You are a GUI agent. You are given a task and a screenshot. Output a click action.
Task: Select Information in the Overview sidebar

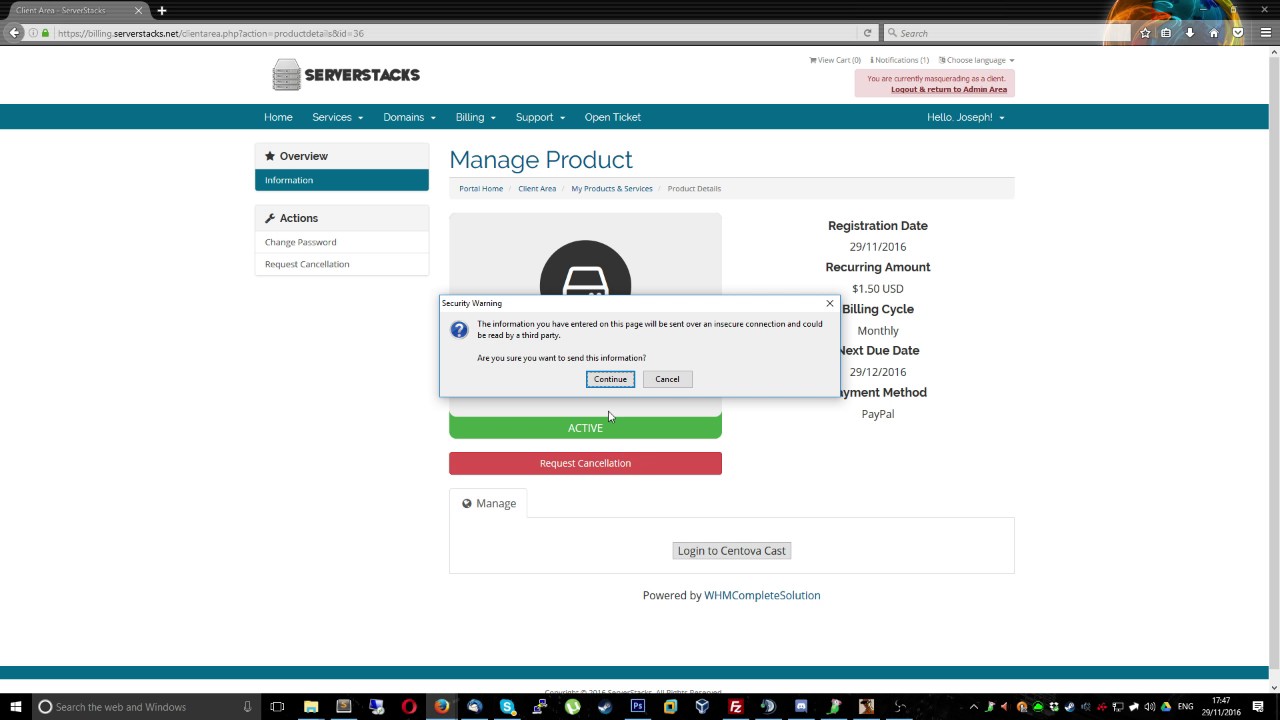(x=342, y=180)
